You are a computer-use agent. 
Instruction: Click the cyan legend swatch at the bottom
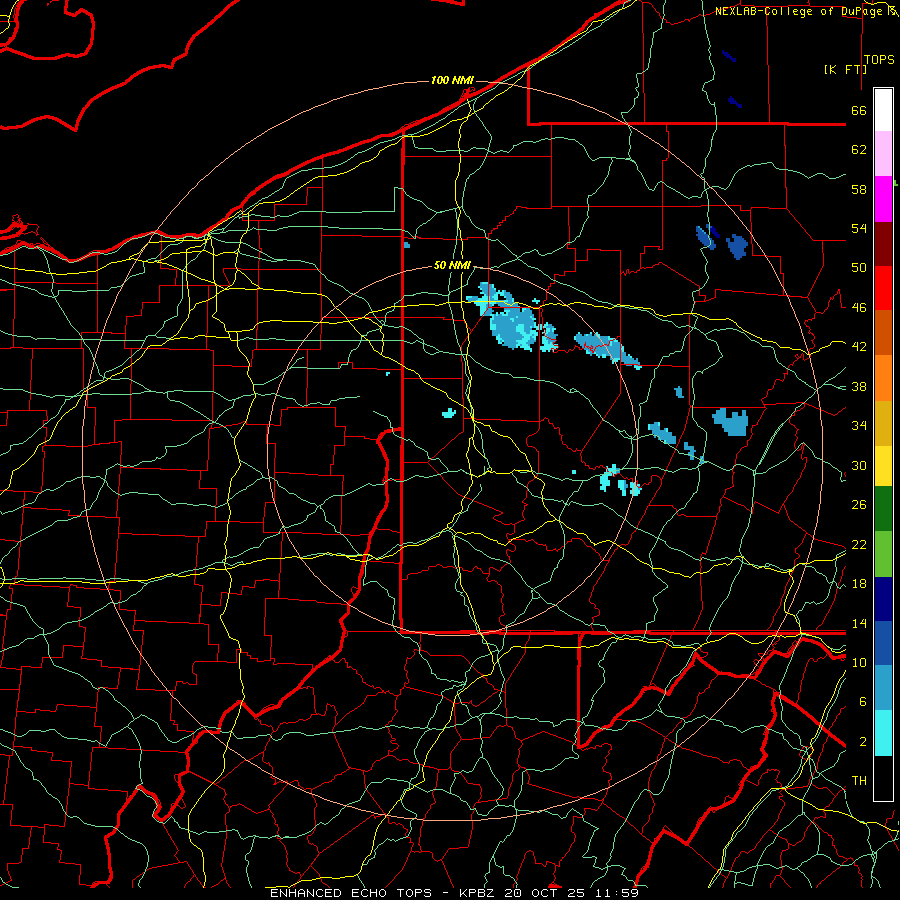883,733
